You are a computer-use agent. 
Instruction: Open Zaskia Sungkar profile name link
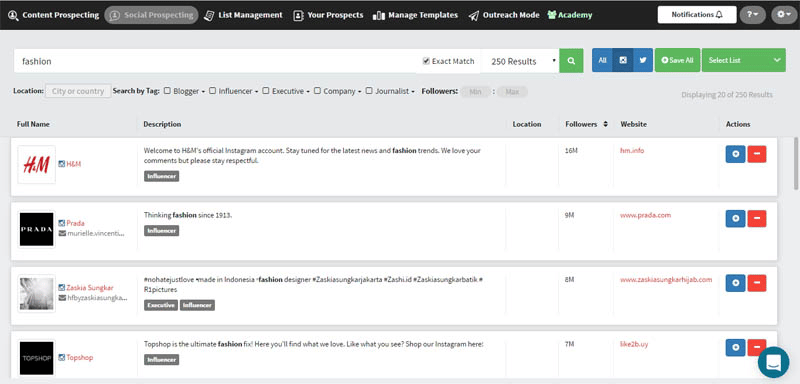point(90,288)
